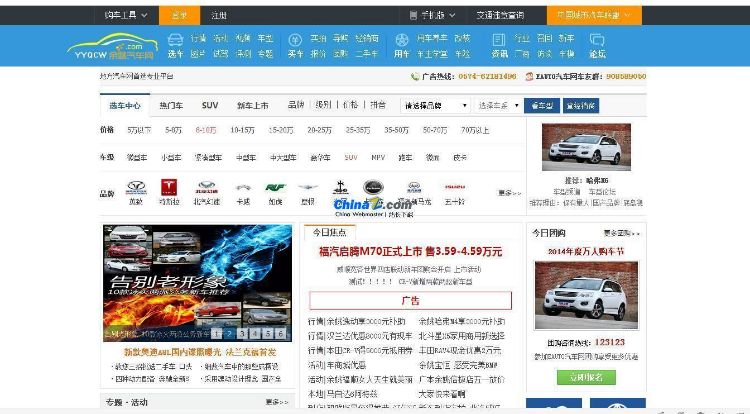Open the 选择车系 series combo box
Image resolution: width=750 pixels, height=414 pixels.
click(x=498, y=106)
